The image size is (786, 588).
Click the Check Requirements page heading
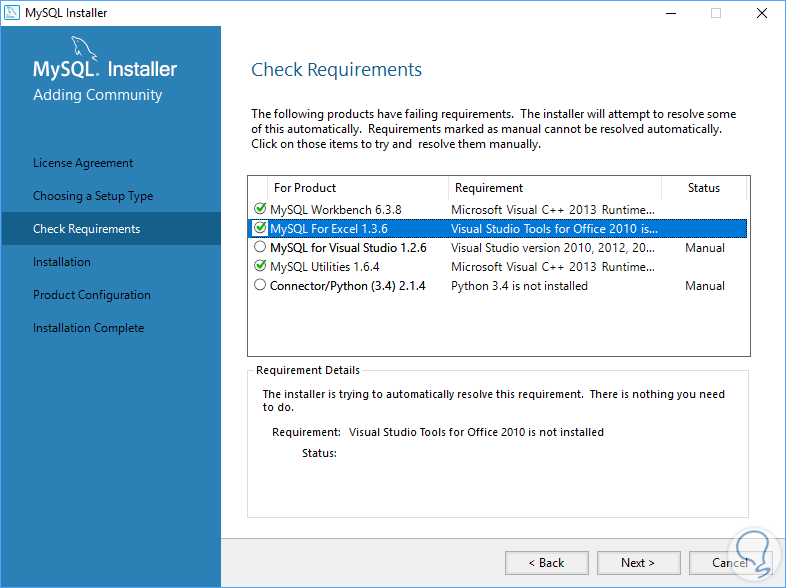[336, 70]
